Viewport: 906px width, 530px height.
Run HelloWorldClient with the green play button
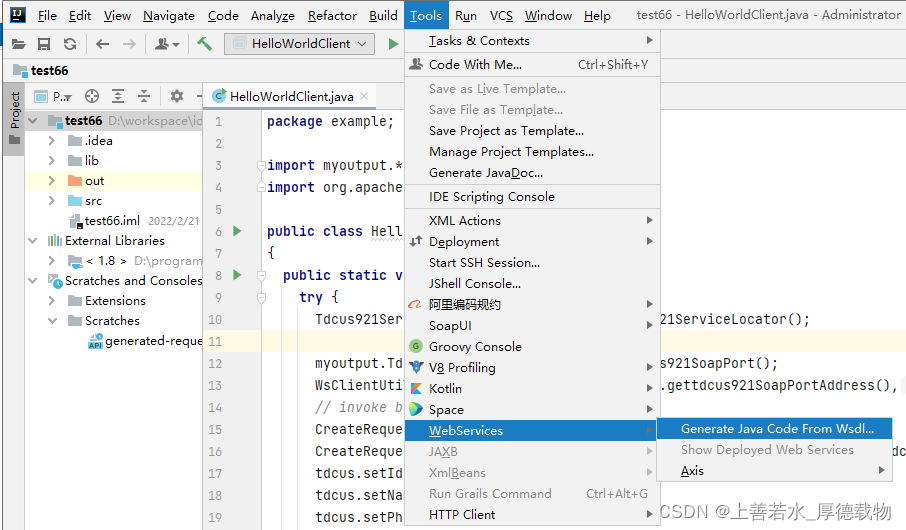pos(393,44)
